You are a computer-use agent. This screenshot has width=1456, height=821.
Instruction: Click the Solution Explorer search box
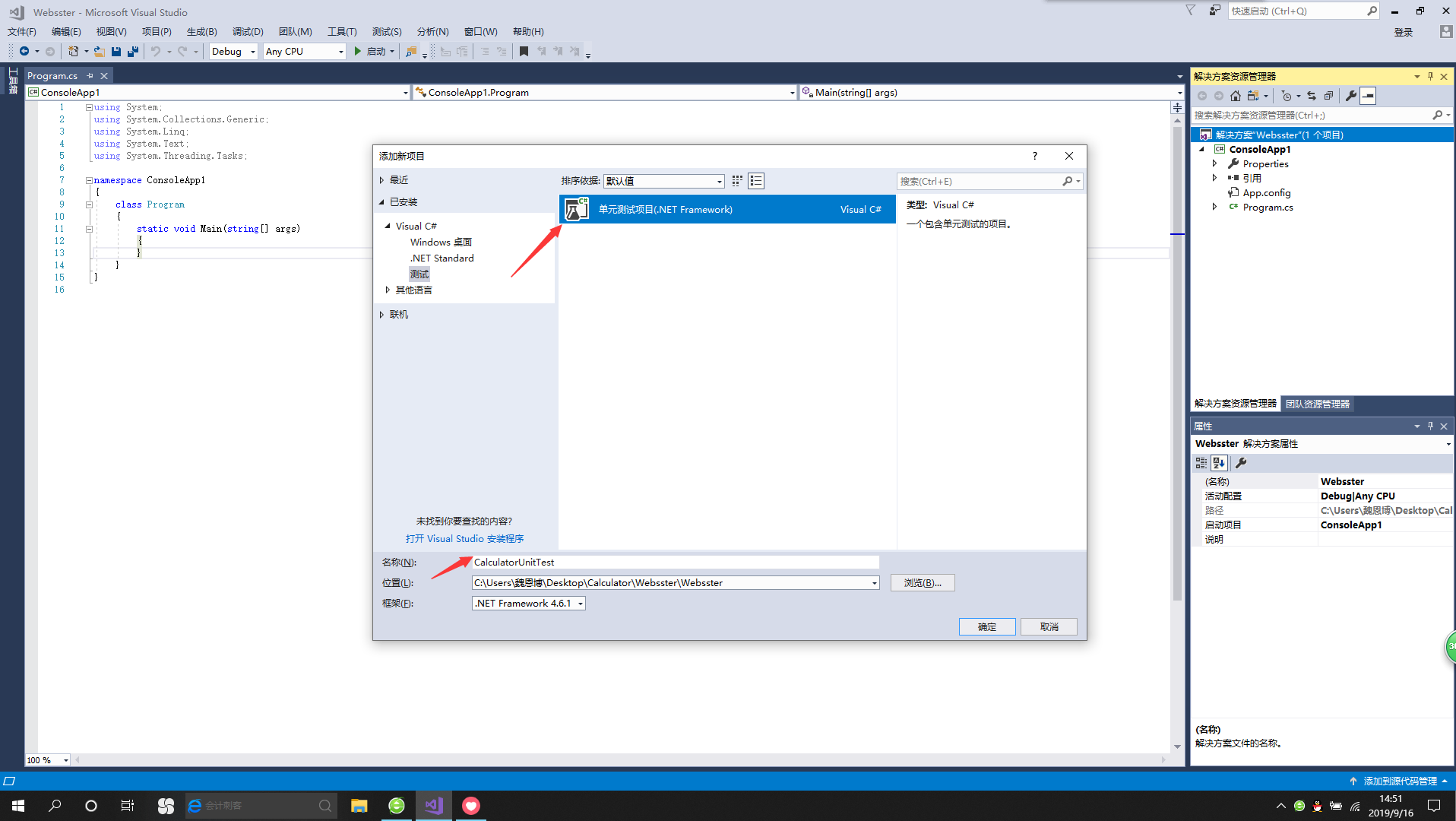1321,116
